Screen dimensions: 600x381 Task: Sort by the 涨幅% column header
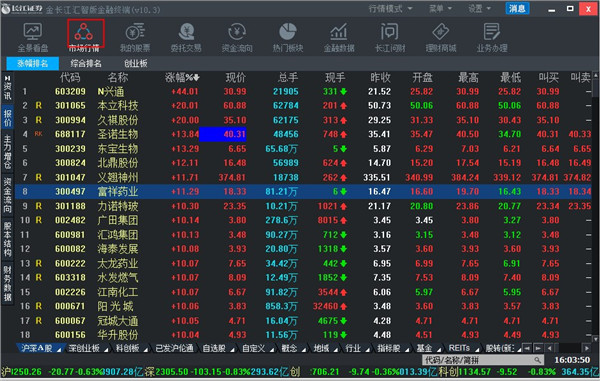182,78
